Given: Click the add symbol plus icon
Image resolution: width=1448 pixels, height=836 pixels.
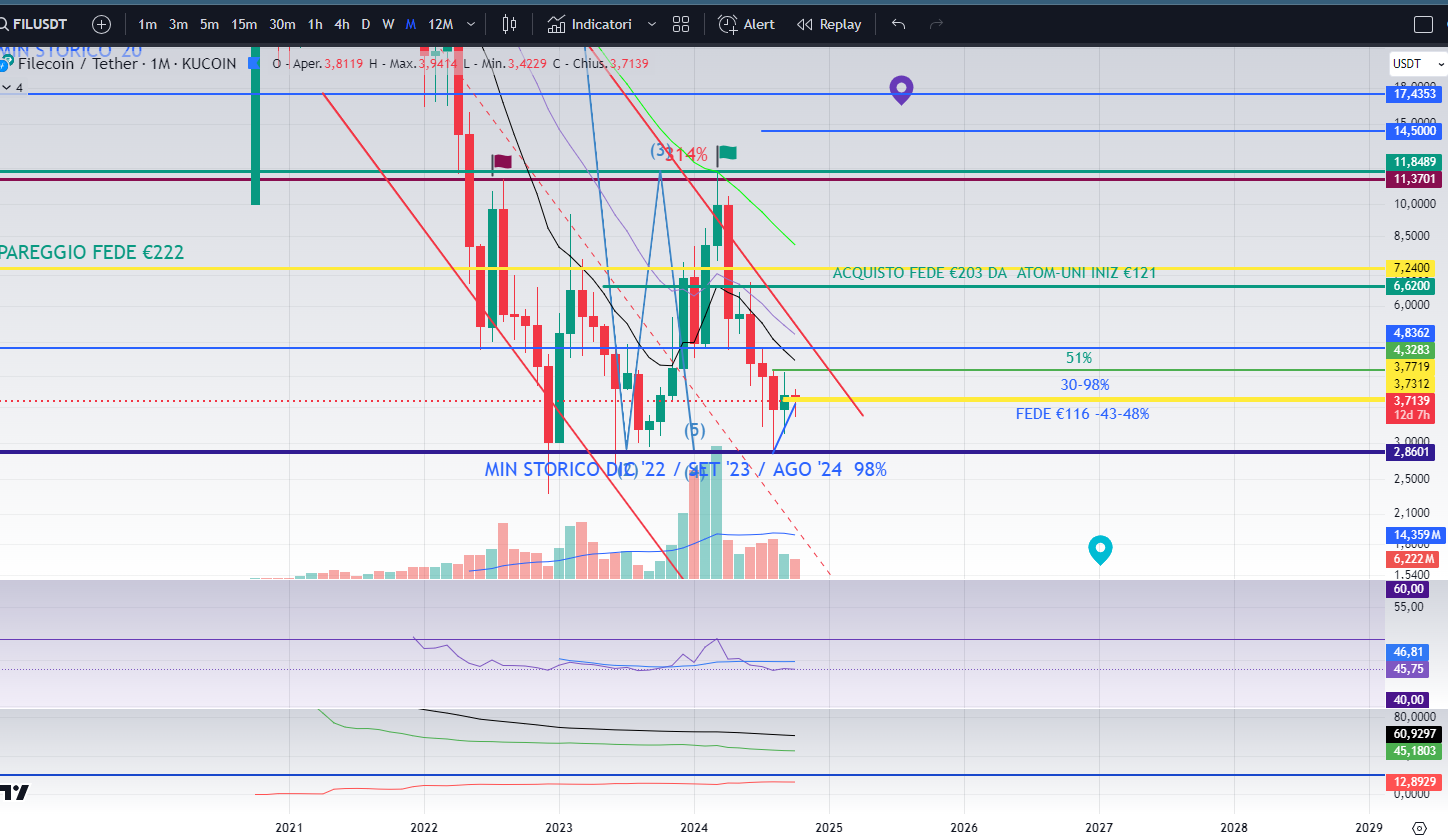Looking at the screenshot, I should (101, 24).
